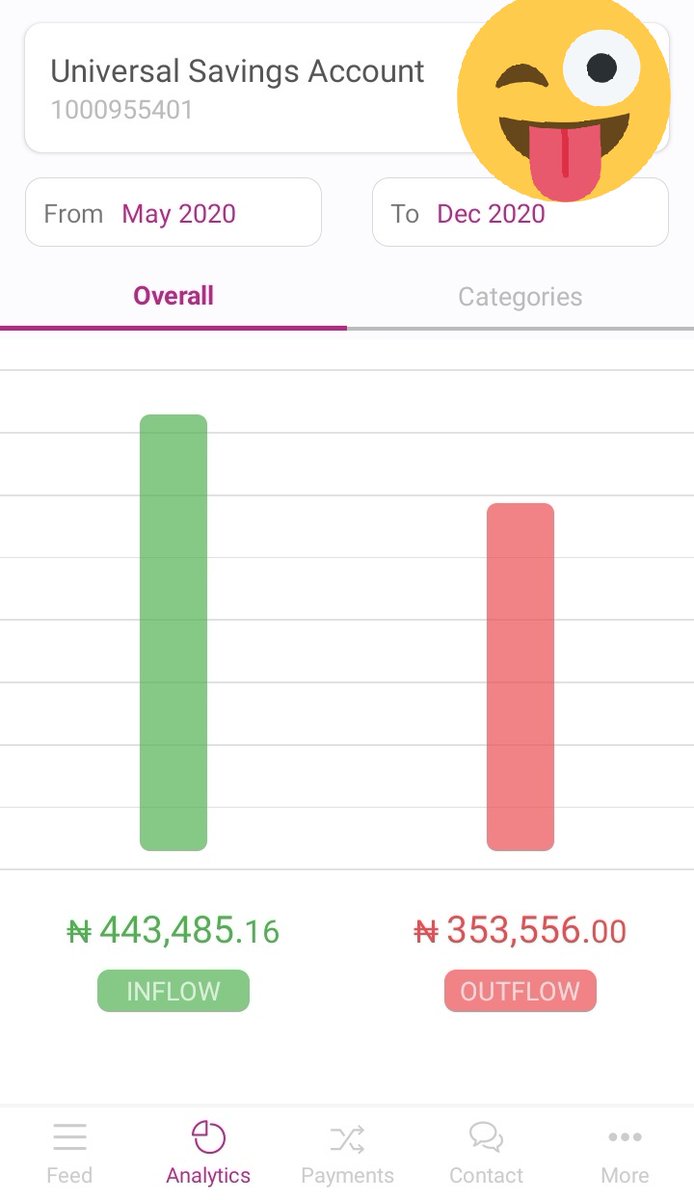Tap the green INFLOW button
Screen dimensions: 694x1200
(x=173, y=991)
